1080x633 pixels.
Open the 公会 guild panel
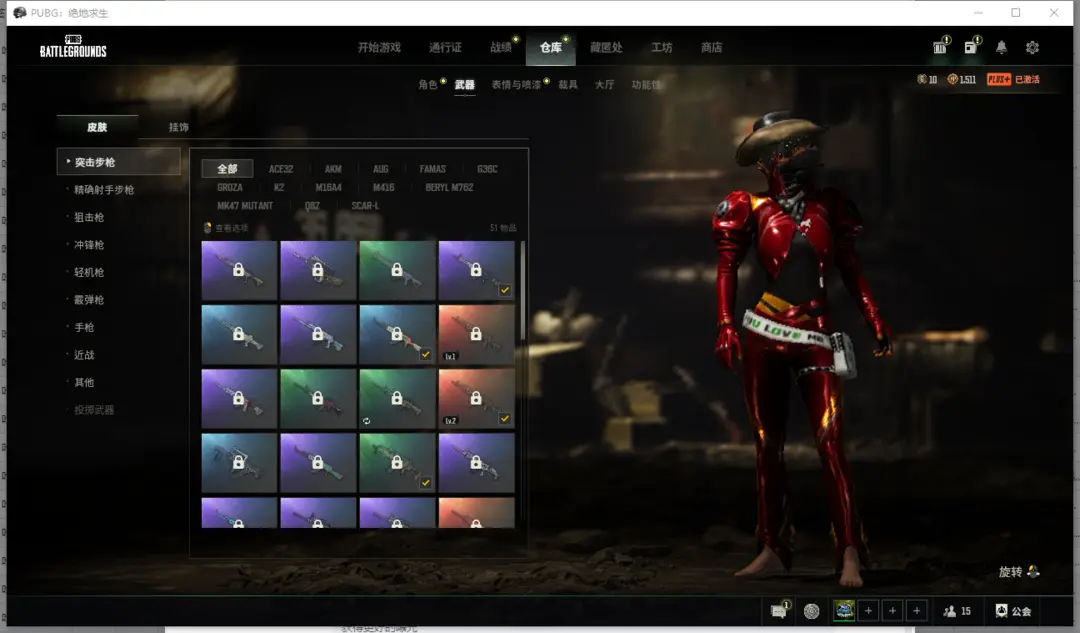tap(1013, 611)
